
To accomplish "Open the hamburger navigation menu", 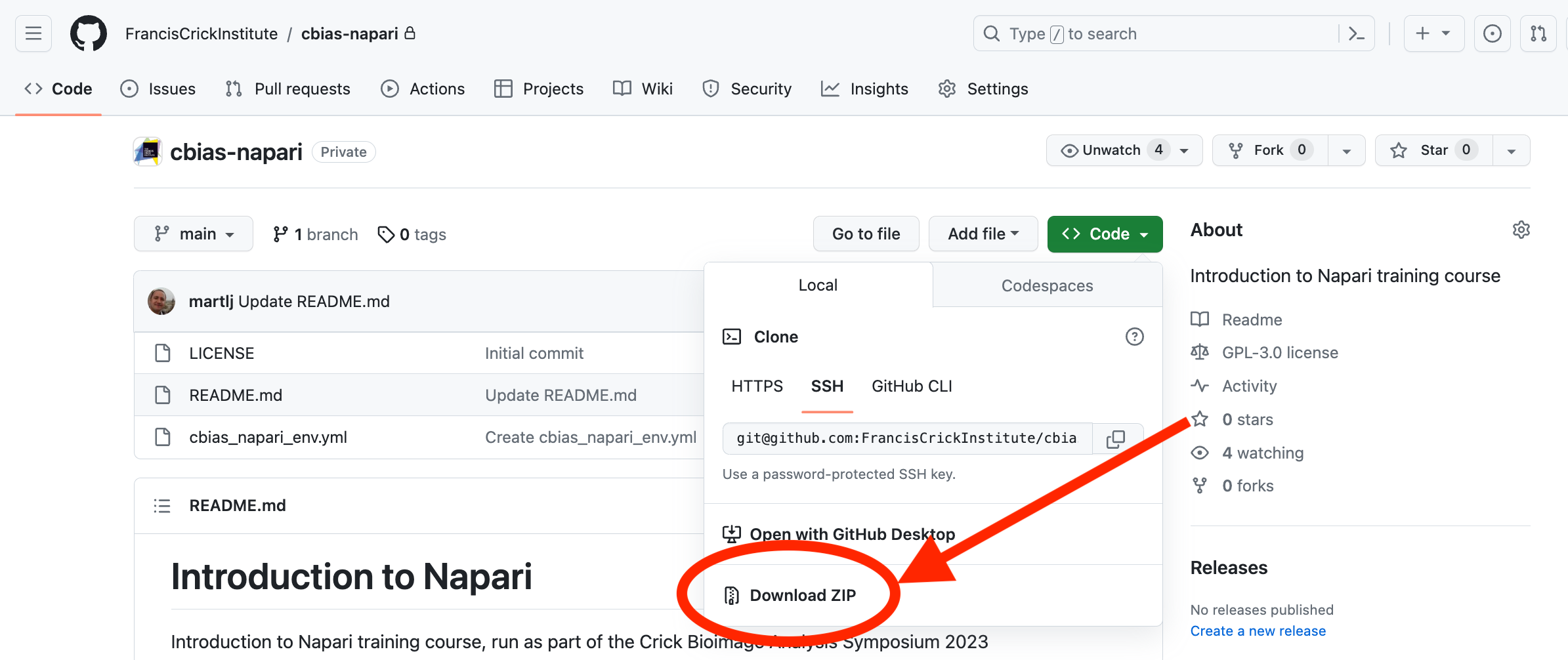I will (33, 33).
